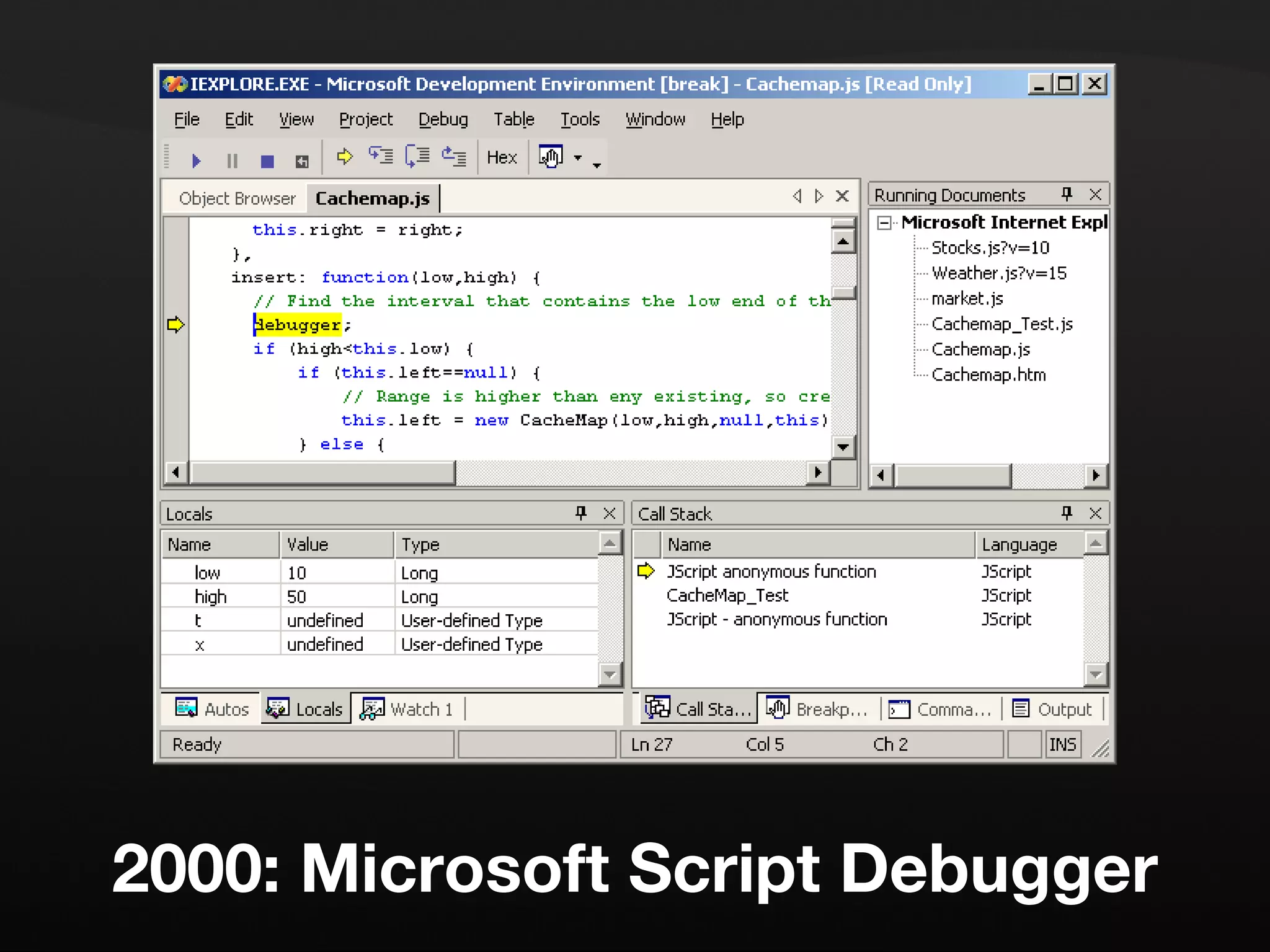Click the next tab right arrow in editor
The height and width of the screenshot is (952, 1270).
[x=819, y=196]
